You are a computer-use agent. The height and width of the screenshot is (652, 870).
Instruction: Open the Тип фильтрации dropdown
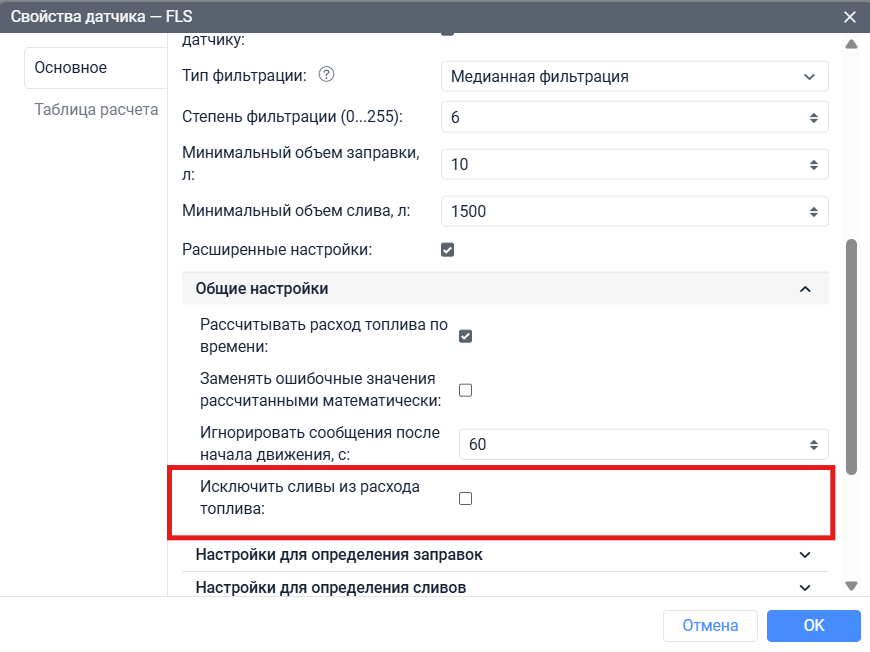(x=635, y=75)
